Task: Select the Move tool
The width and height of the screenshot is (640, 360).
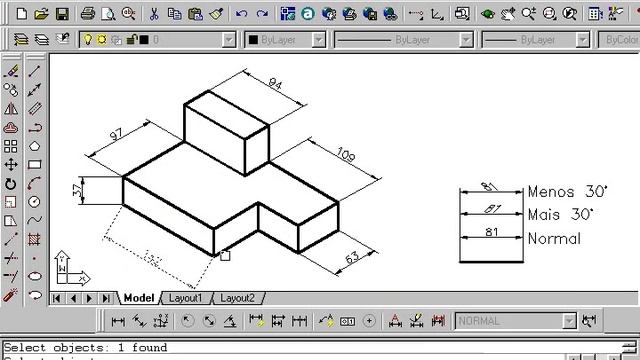Action: [11, 165]
